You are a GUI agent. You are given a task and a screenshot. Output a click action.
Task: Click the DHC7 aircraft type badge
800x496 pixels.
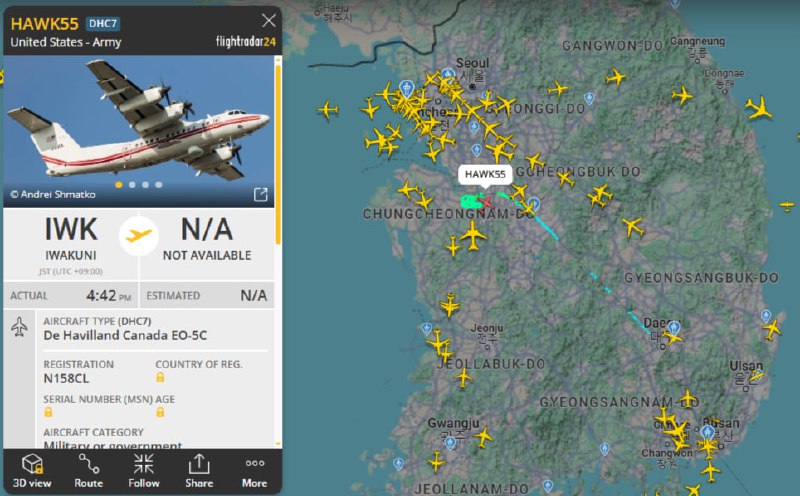click(x=103, y=23)
